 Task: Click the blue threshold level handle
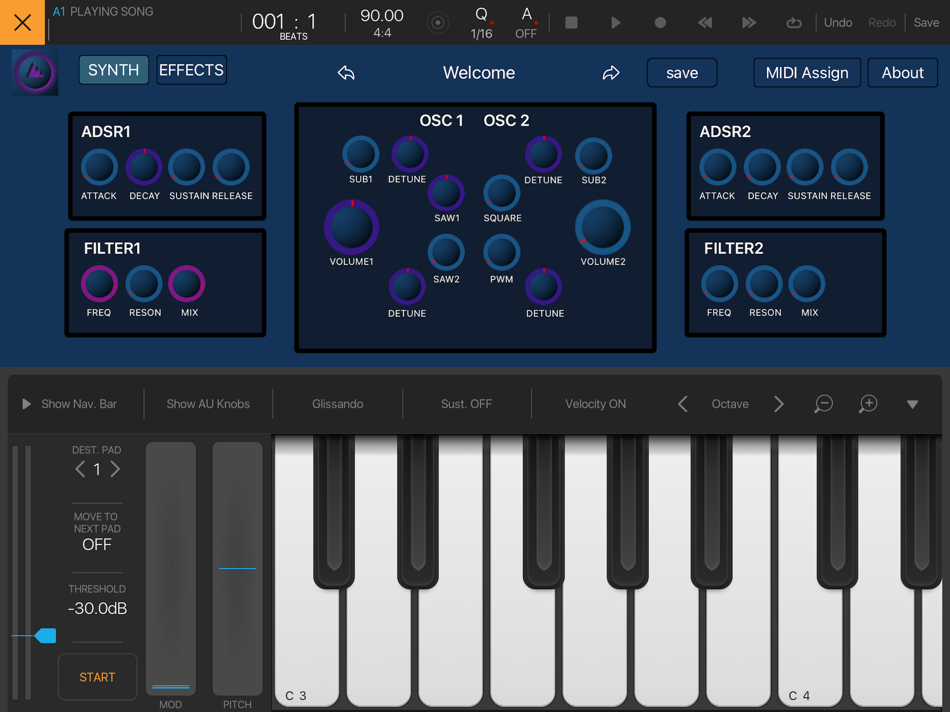(45, 635)
